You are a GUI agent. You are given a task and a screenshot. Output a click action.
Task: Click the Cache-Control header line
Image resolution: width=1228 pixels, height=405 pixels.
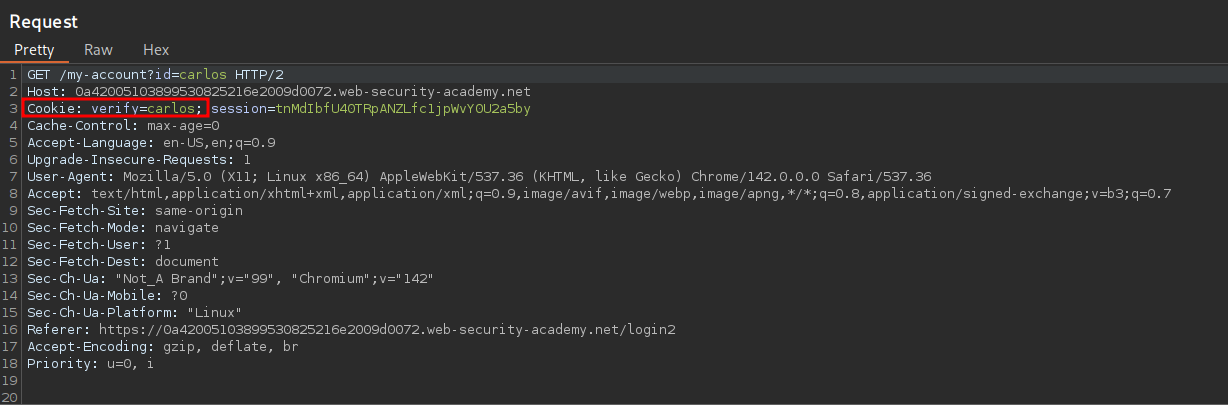[x=123, y=126]
